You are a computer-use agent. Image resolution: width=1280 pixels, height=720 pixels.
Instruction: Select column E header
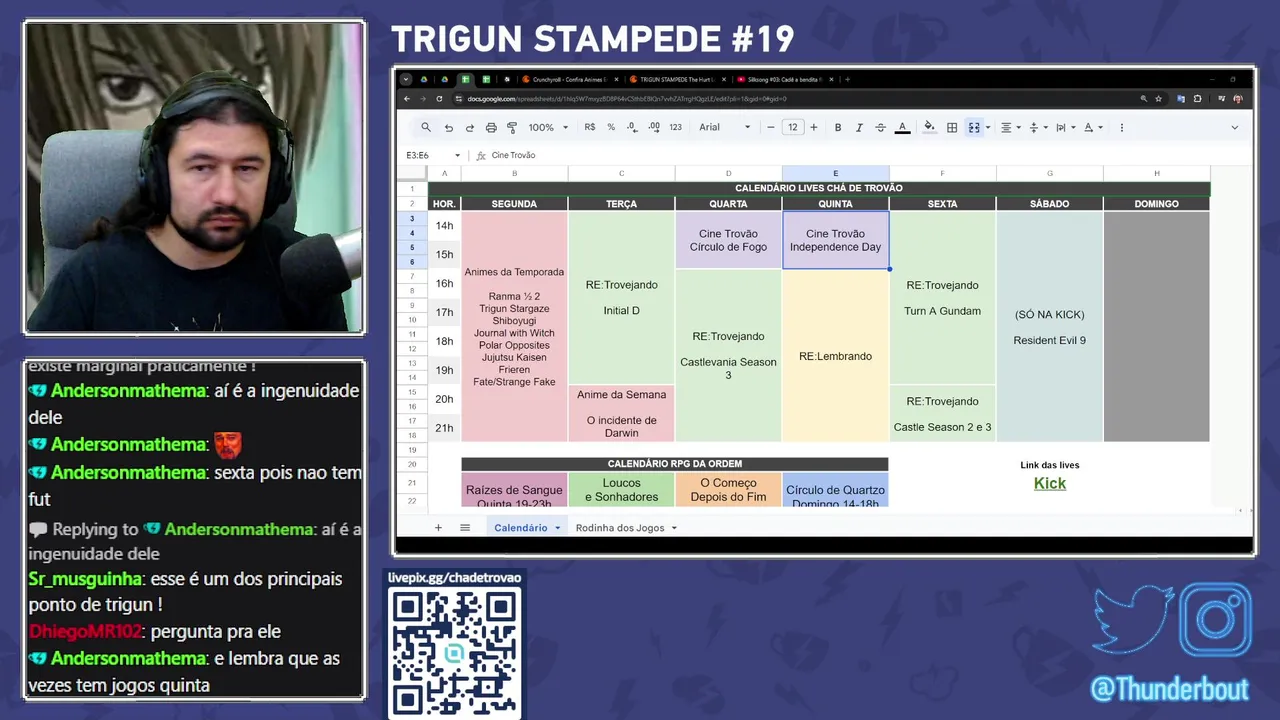[835, 173]
